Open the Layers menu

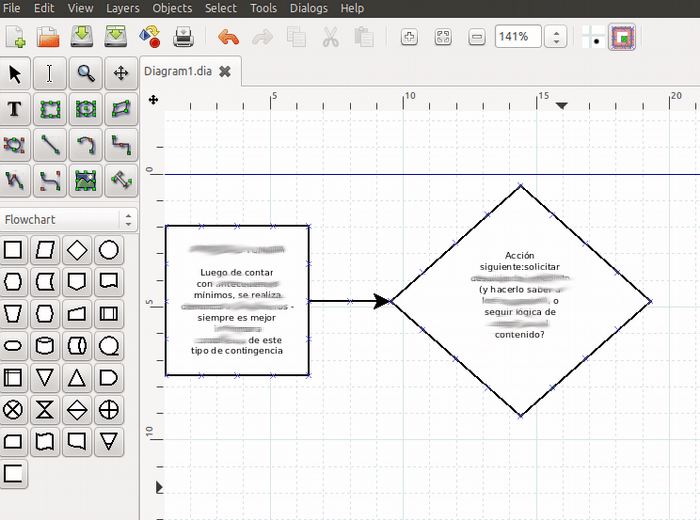coord(123,8)
